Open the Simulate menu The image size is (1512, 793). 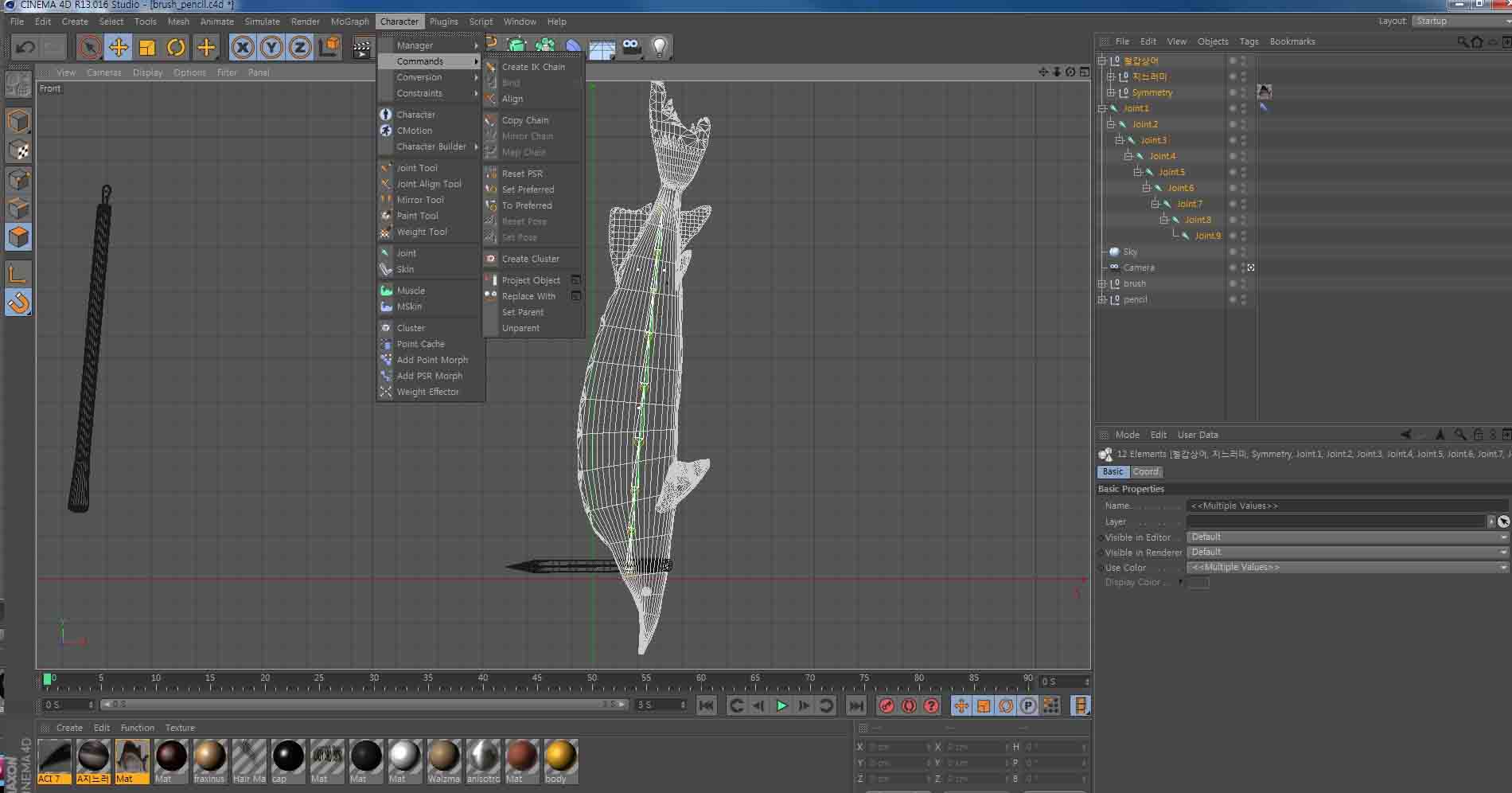pos(263,21)
